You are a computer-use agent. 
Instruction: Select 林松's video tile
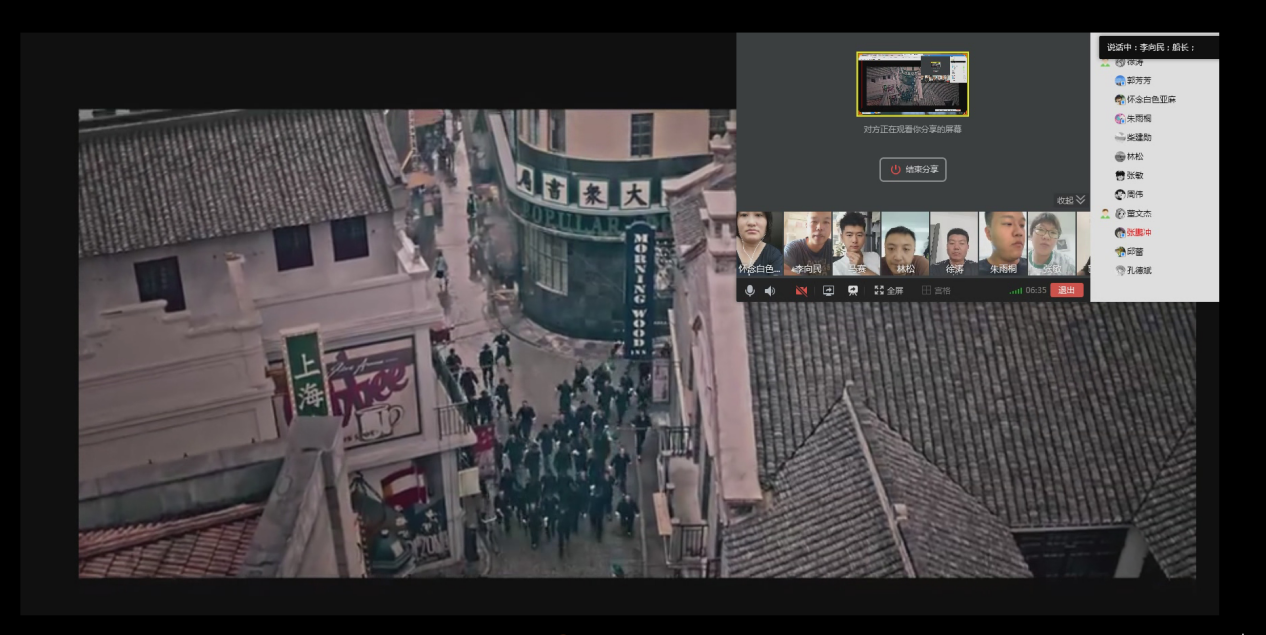pos(905,243)
